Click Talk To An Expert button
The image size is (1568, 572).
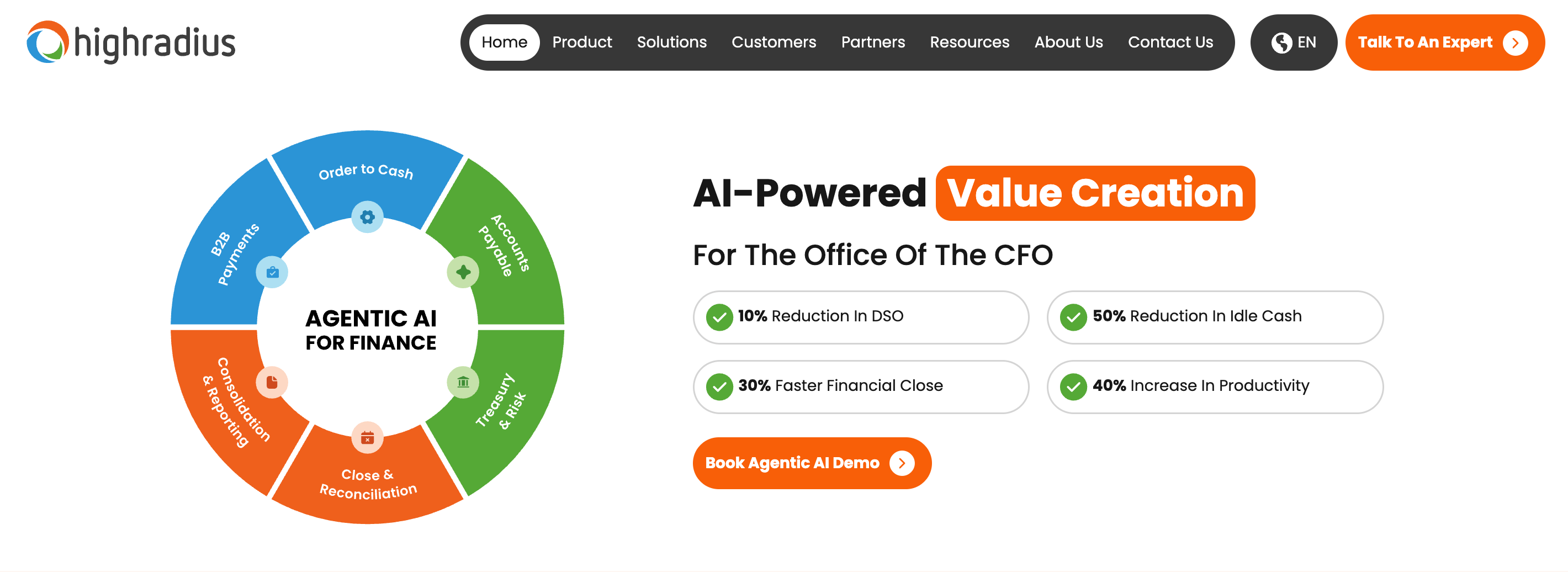point(1444,43)
